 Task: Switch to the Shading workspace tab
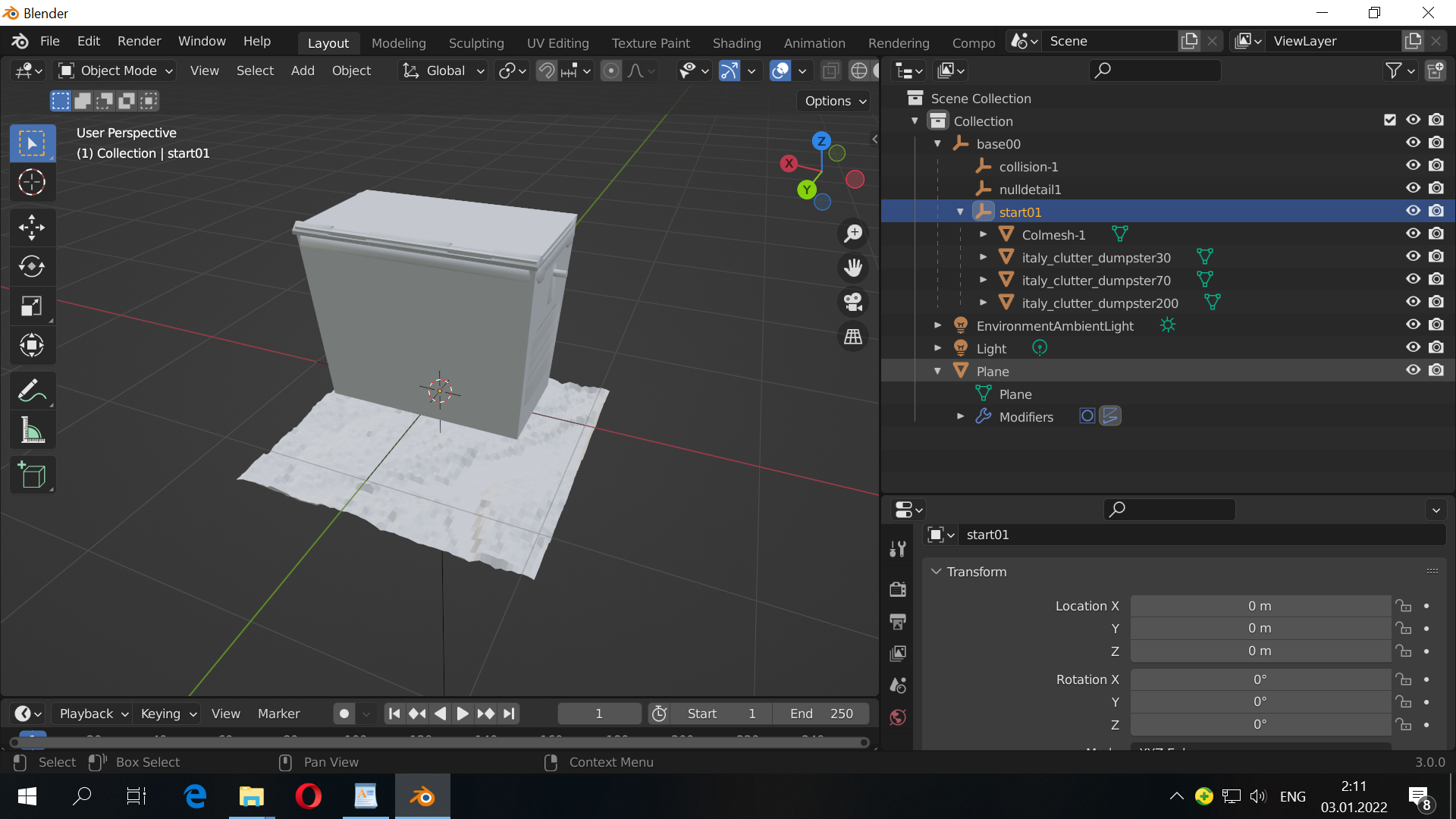point(736,43)
